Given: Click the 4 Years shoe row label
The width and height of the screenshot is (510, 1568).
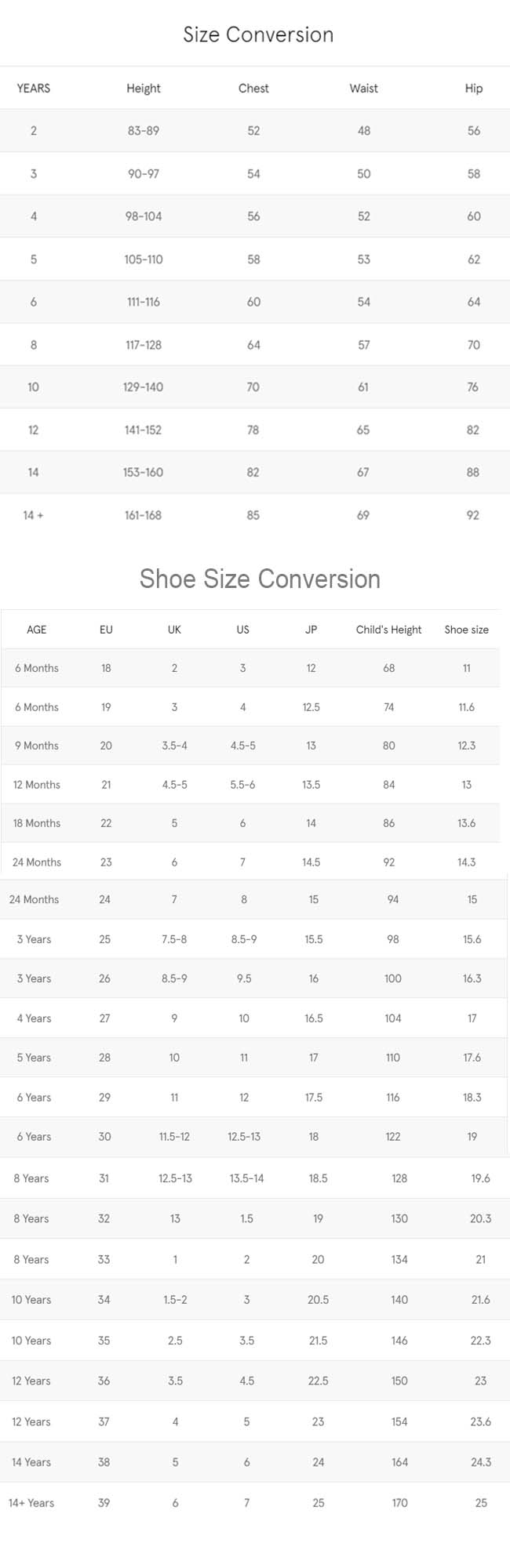Looking at the screenshot, I should tap(34, 1018).
